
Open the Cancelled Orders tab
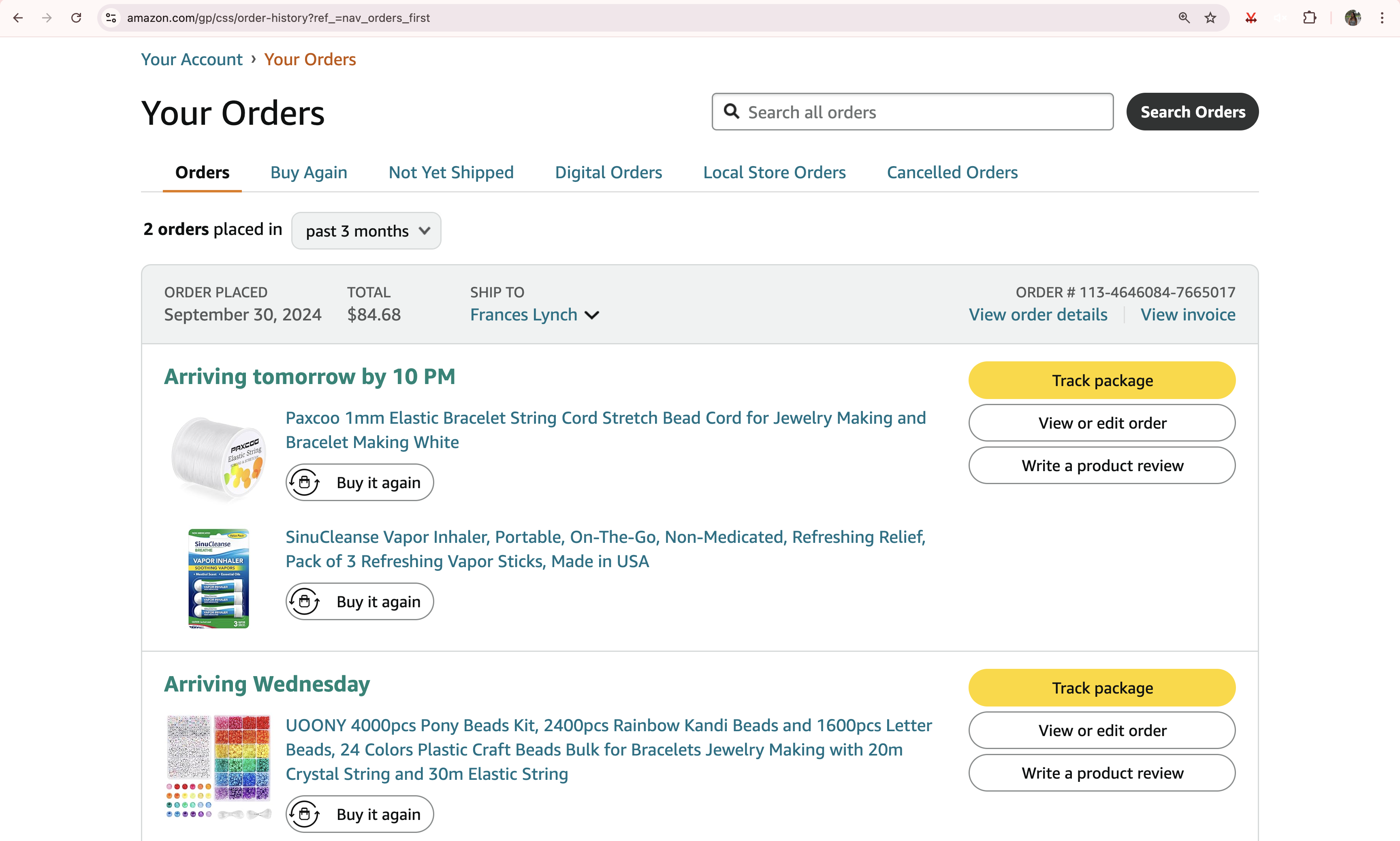tap(952, 172)
